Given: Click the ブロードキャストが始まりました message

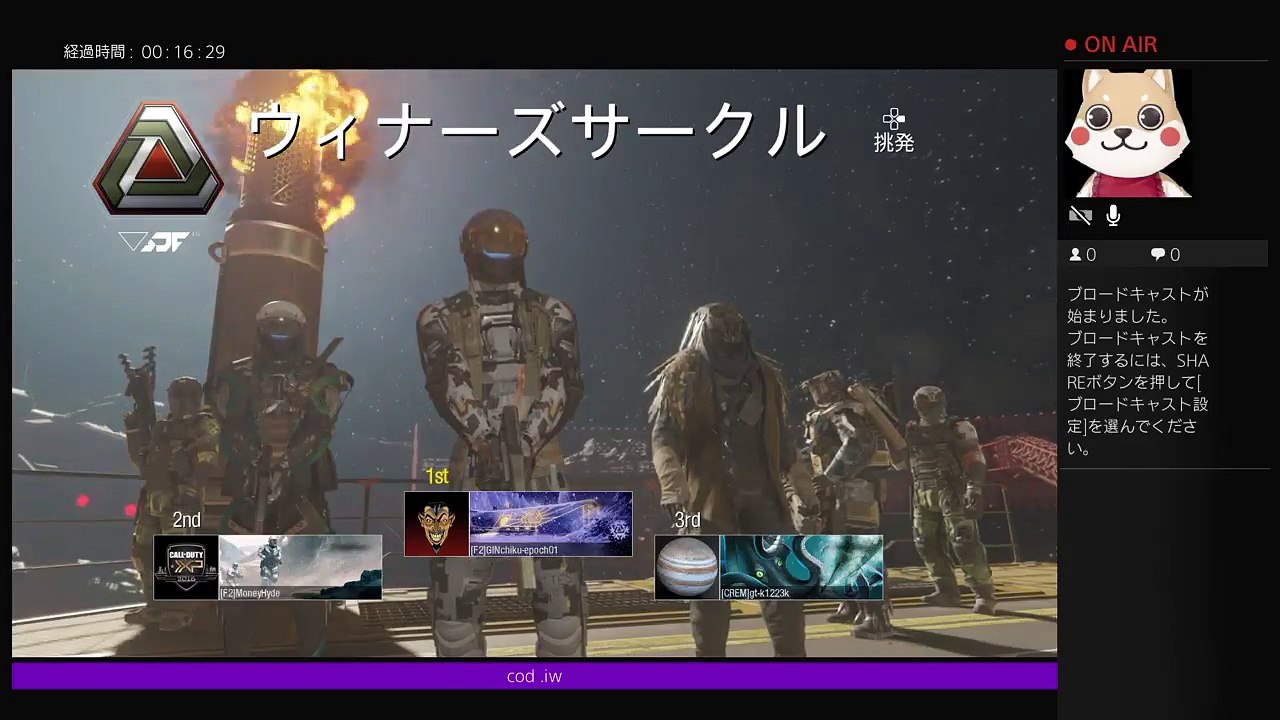Looking at the screenshot, I should 1138,305.
